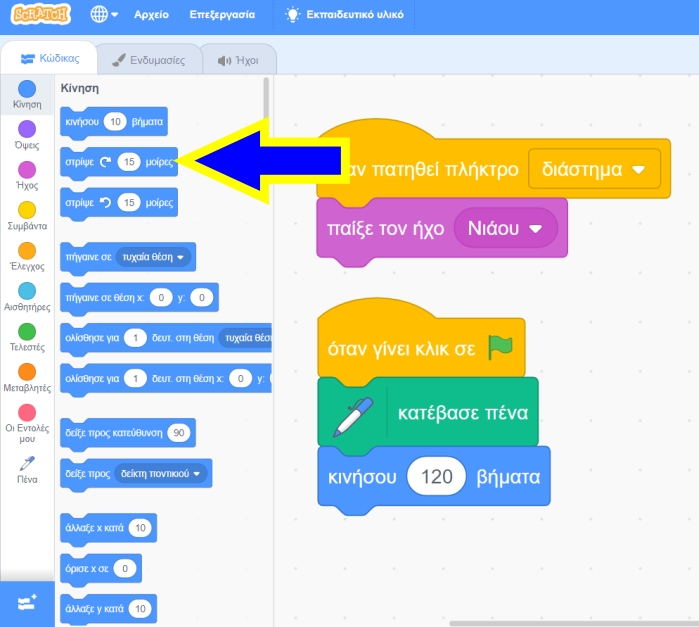Select the Τελεστές green category
The height and width of the screenshot is (627, 699).
click(27, 331)
